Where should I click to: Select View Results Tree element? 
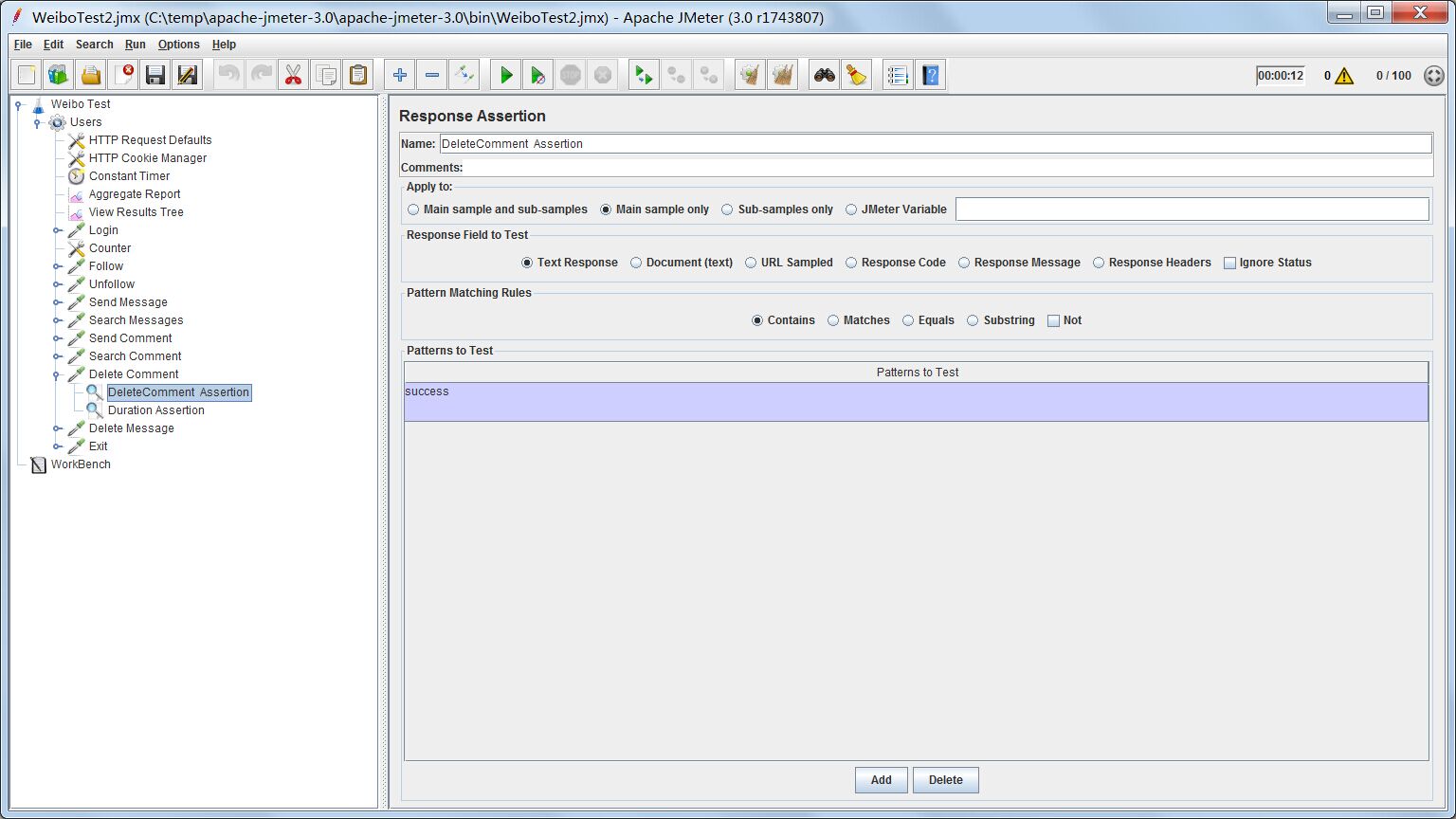click(136, 212)
